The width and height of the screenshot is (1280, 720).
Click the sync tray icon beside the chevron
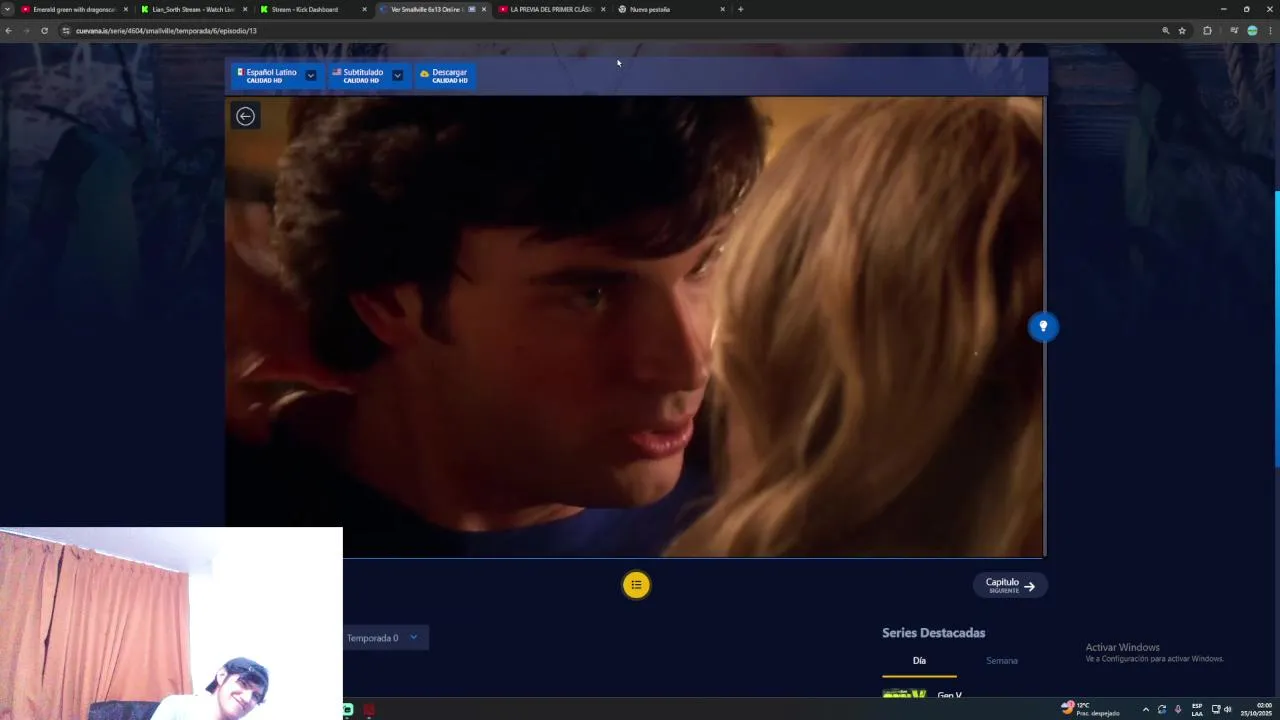tap(1162, 709)
